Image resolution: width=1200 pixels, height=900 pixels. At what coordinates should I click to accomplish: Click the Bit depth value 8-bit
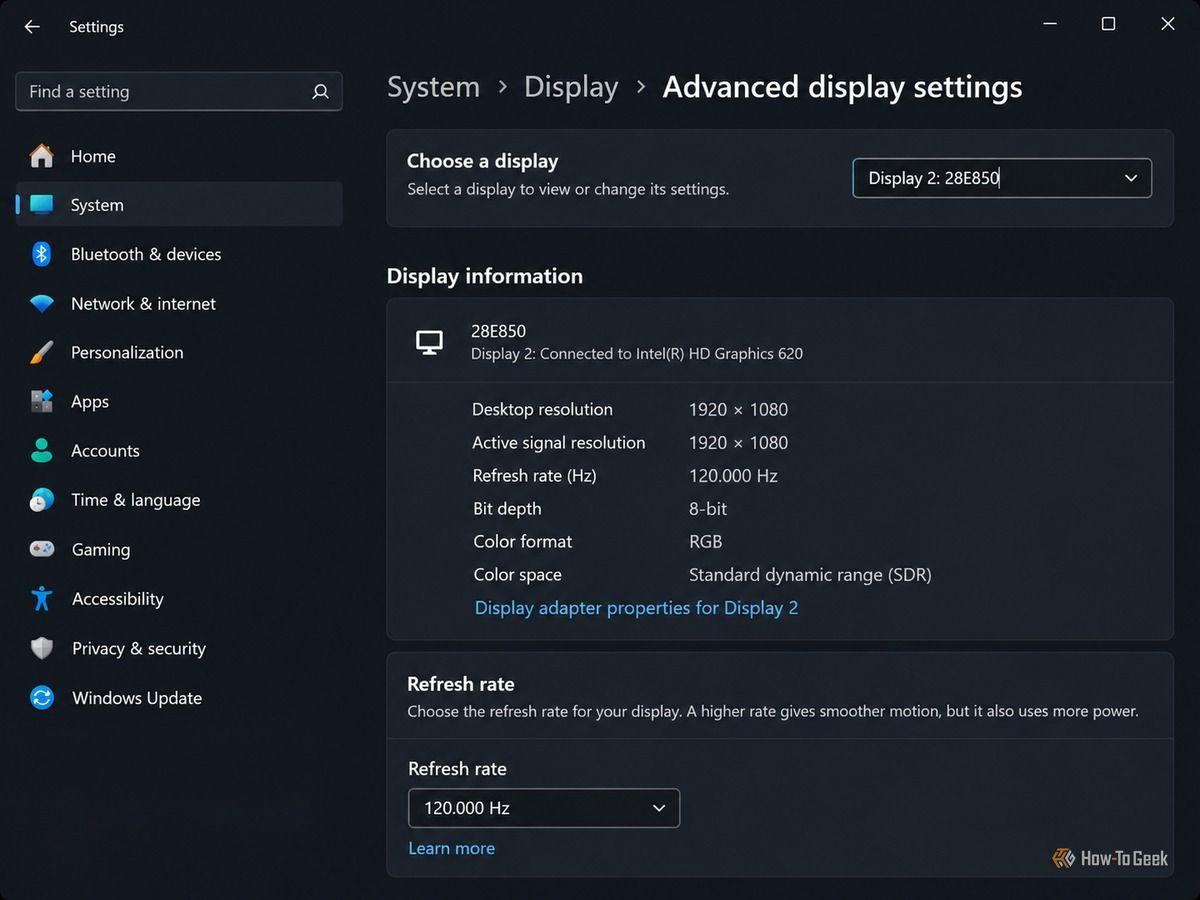pyautogui.click(x=708, y=509)
